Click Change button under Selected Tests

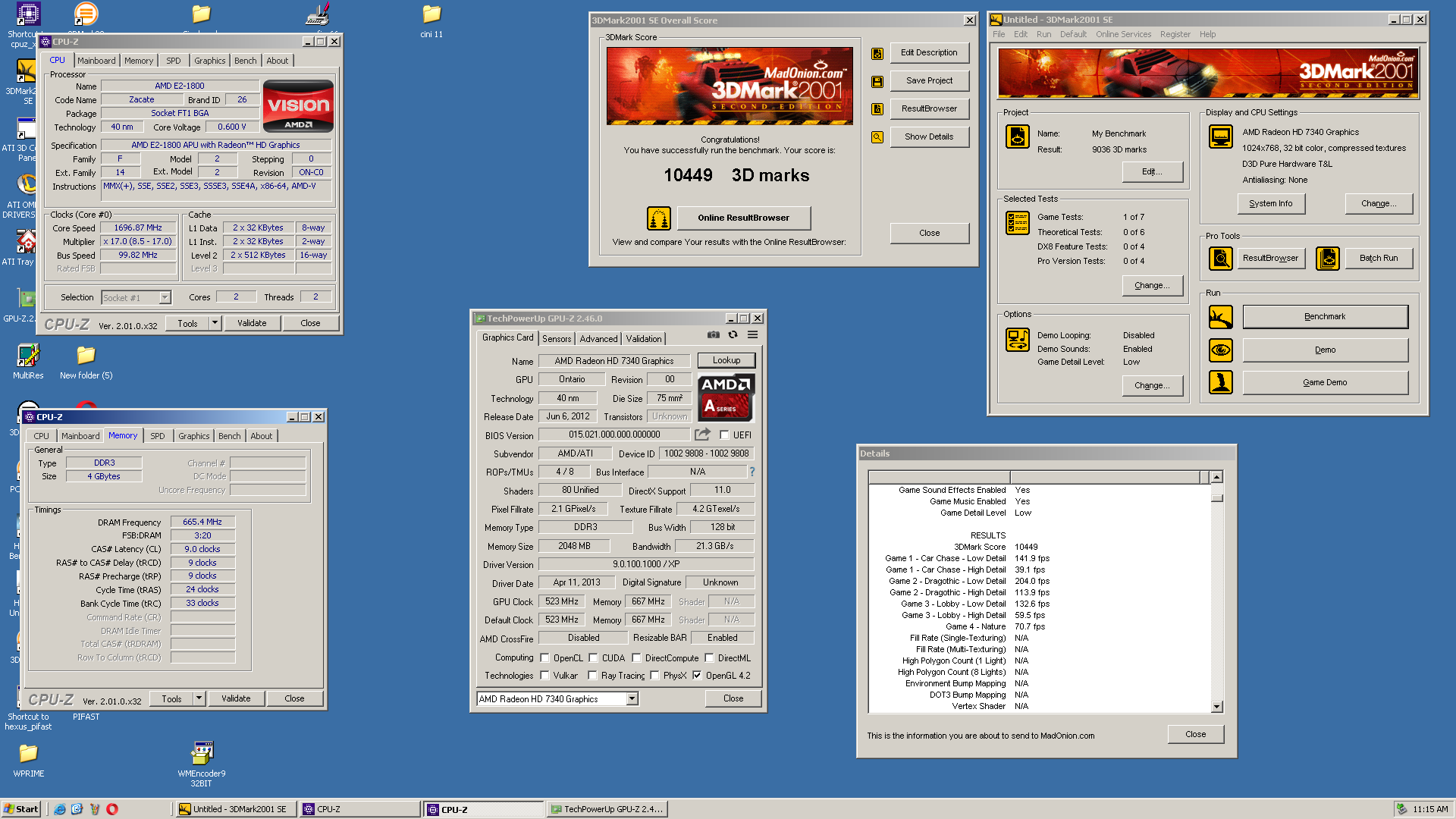[1152, 286]
